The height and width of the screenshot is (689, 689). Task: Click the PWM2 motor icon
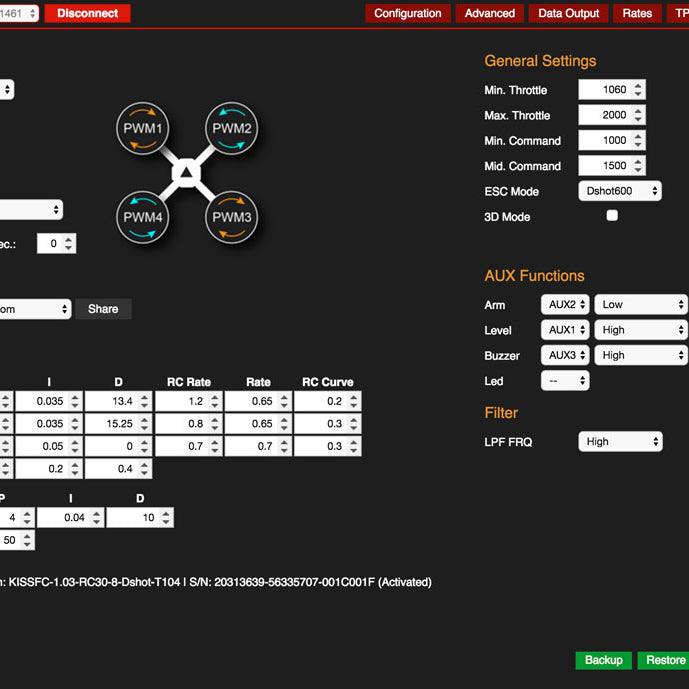(232, 130)
